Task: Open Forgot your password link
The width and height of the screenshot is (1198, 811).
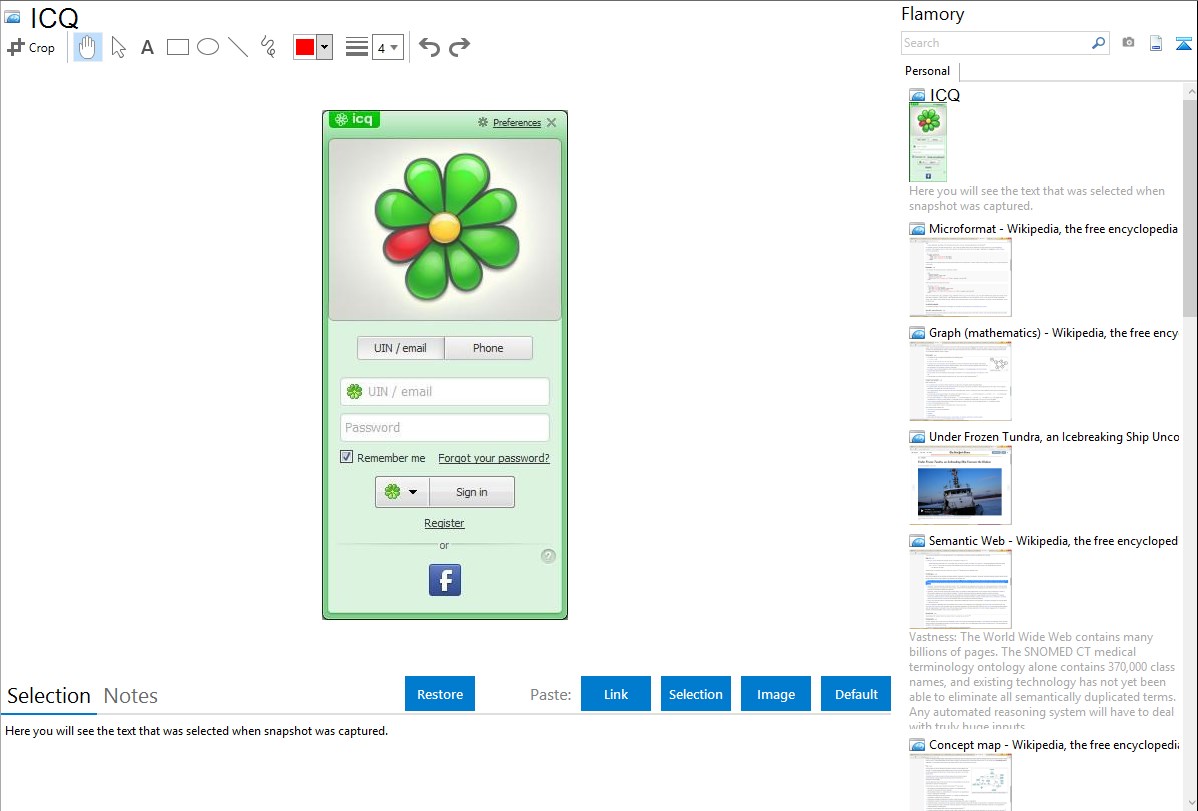Action: tap(494, 458)
